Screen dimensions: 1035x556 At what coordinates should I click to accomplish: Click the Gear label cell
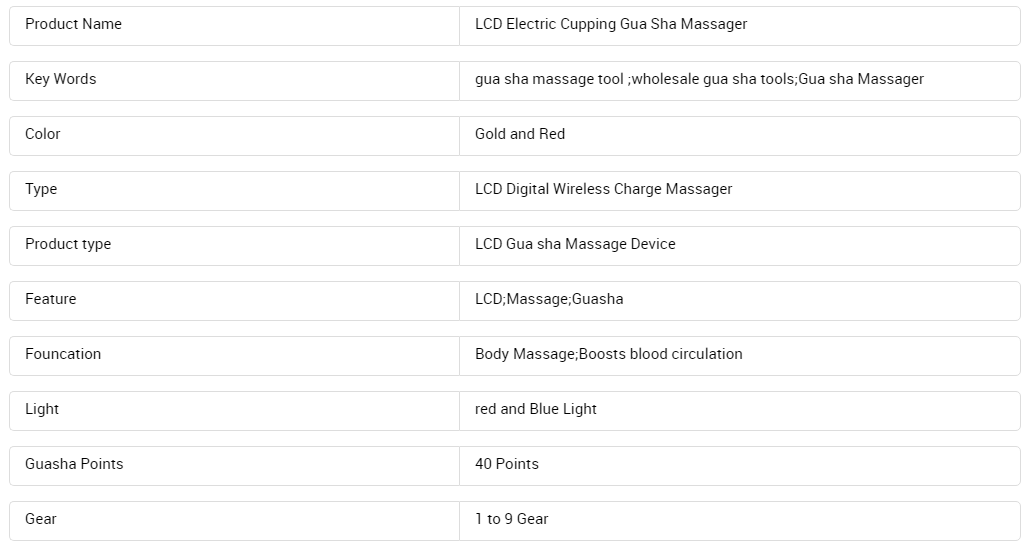tap(234, 521)
